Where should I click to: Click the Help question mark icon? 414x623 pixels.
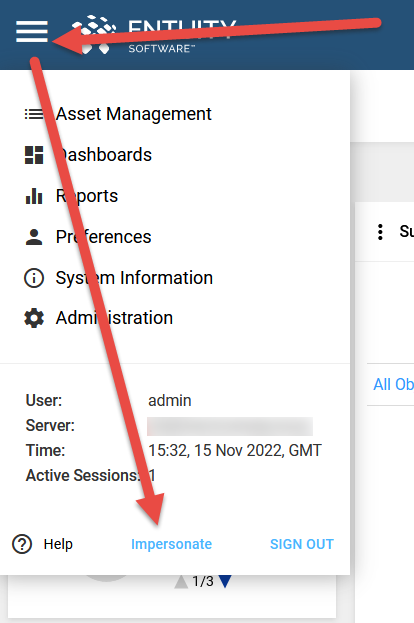[x=22, y=544]
